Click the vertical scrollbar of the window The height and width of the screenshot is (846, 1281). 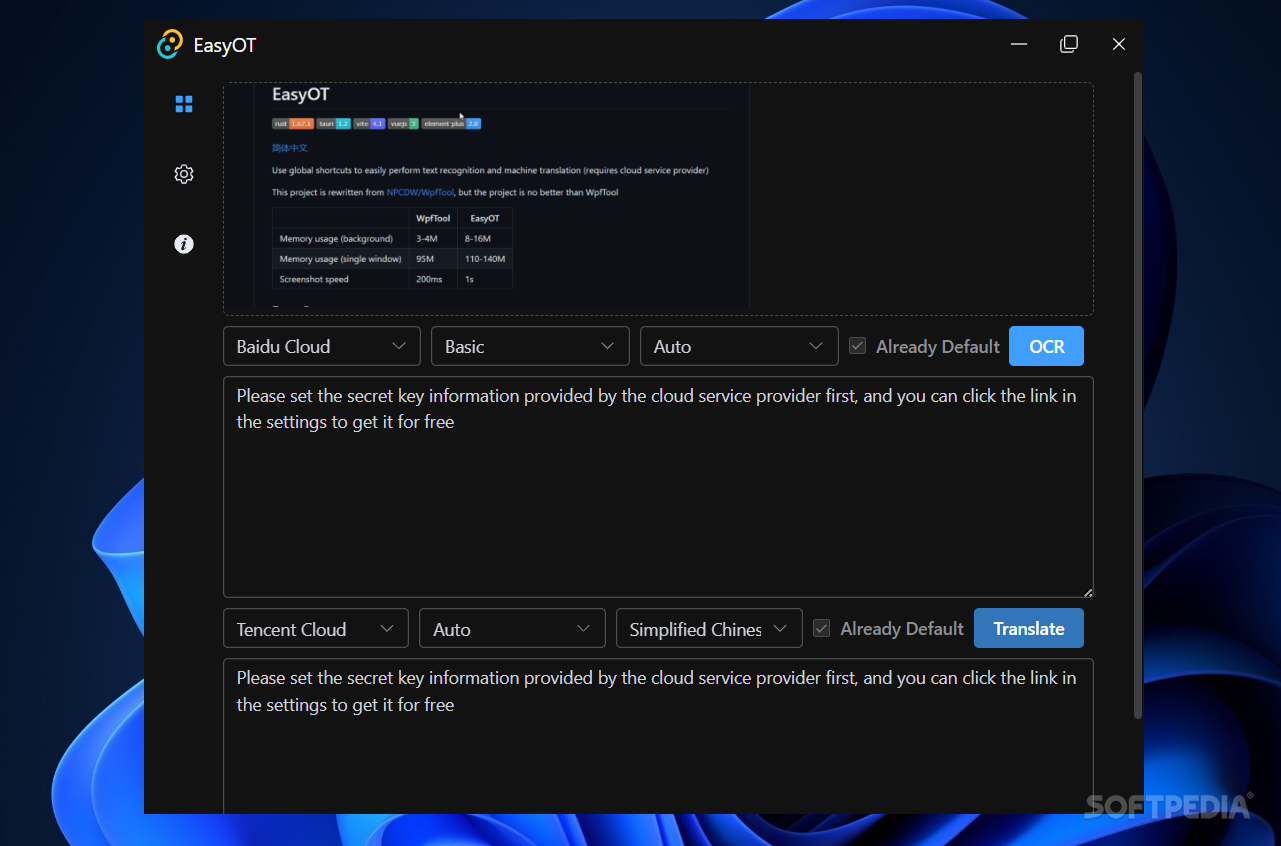1138,395
